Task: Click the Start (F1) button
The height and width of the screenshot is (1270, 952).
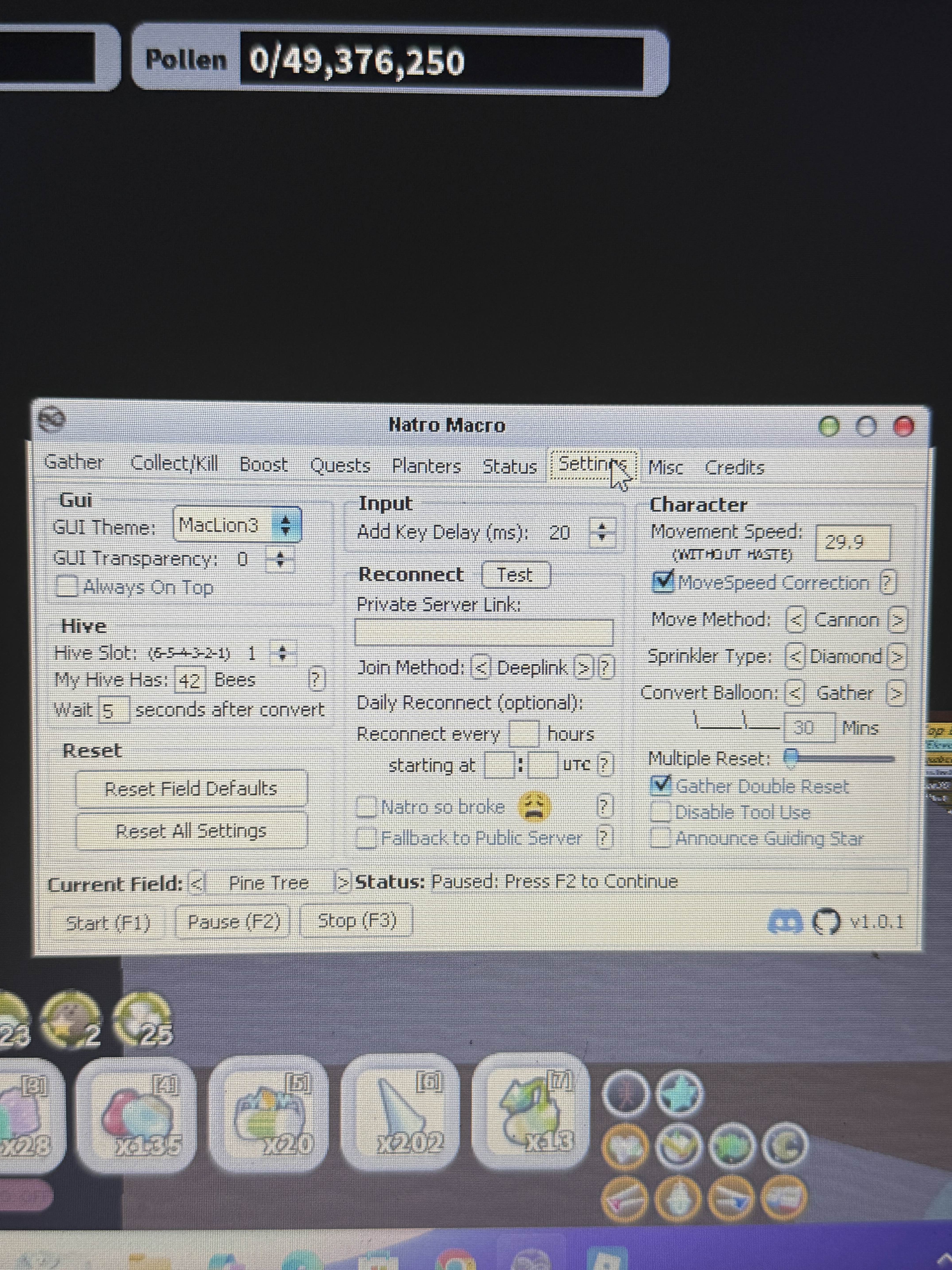Action: click(108, 923)
